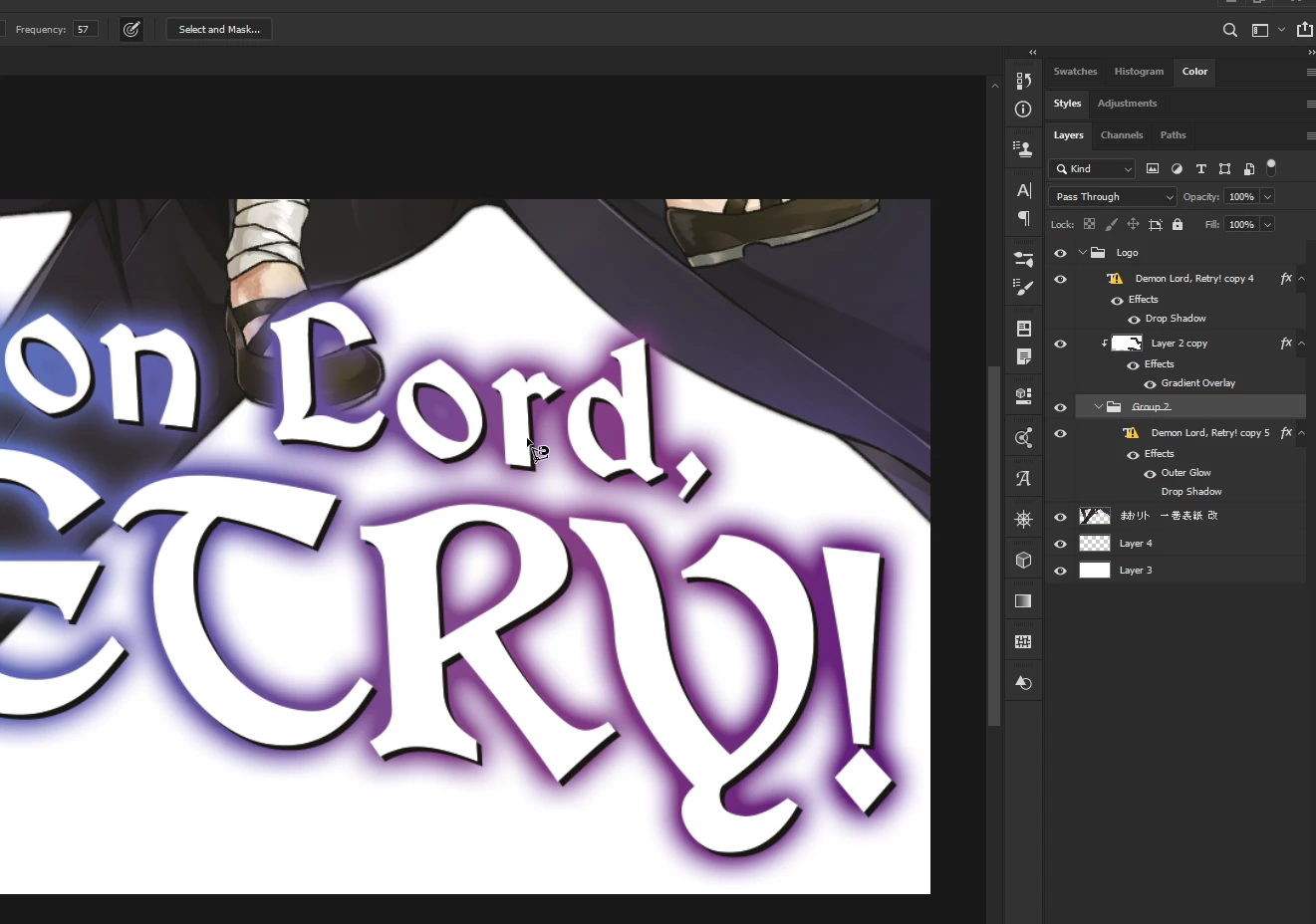
Task: Click the lock image pixels brush icon
Action: (1111, 225)
